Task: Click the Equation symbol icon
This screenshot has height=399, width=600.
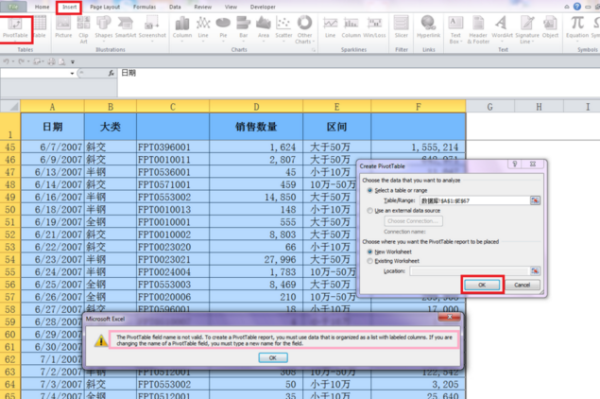Action: [577, 28]
